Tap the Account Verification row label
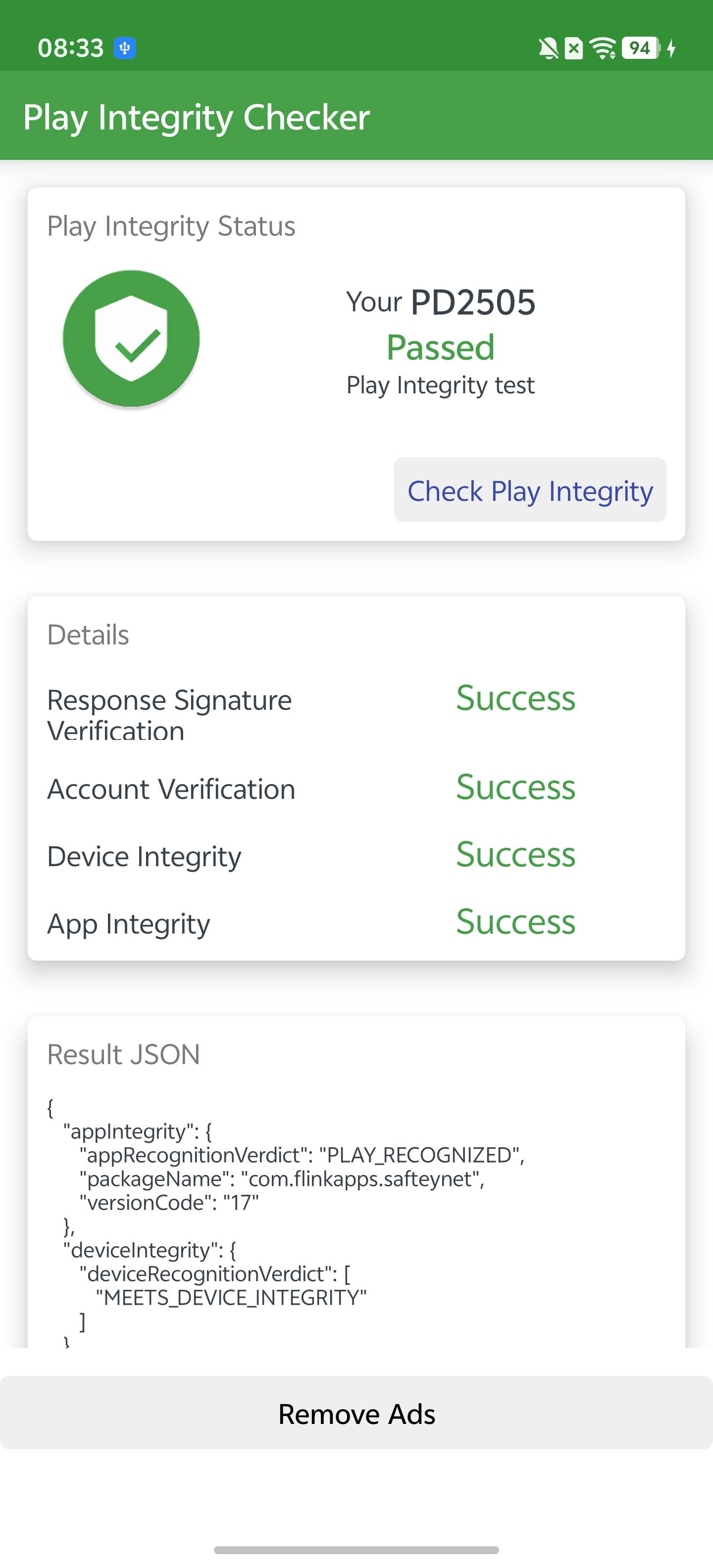The image size is (713, 1568). click(x=171, y=789)
